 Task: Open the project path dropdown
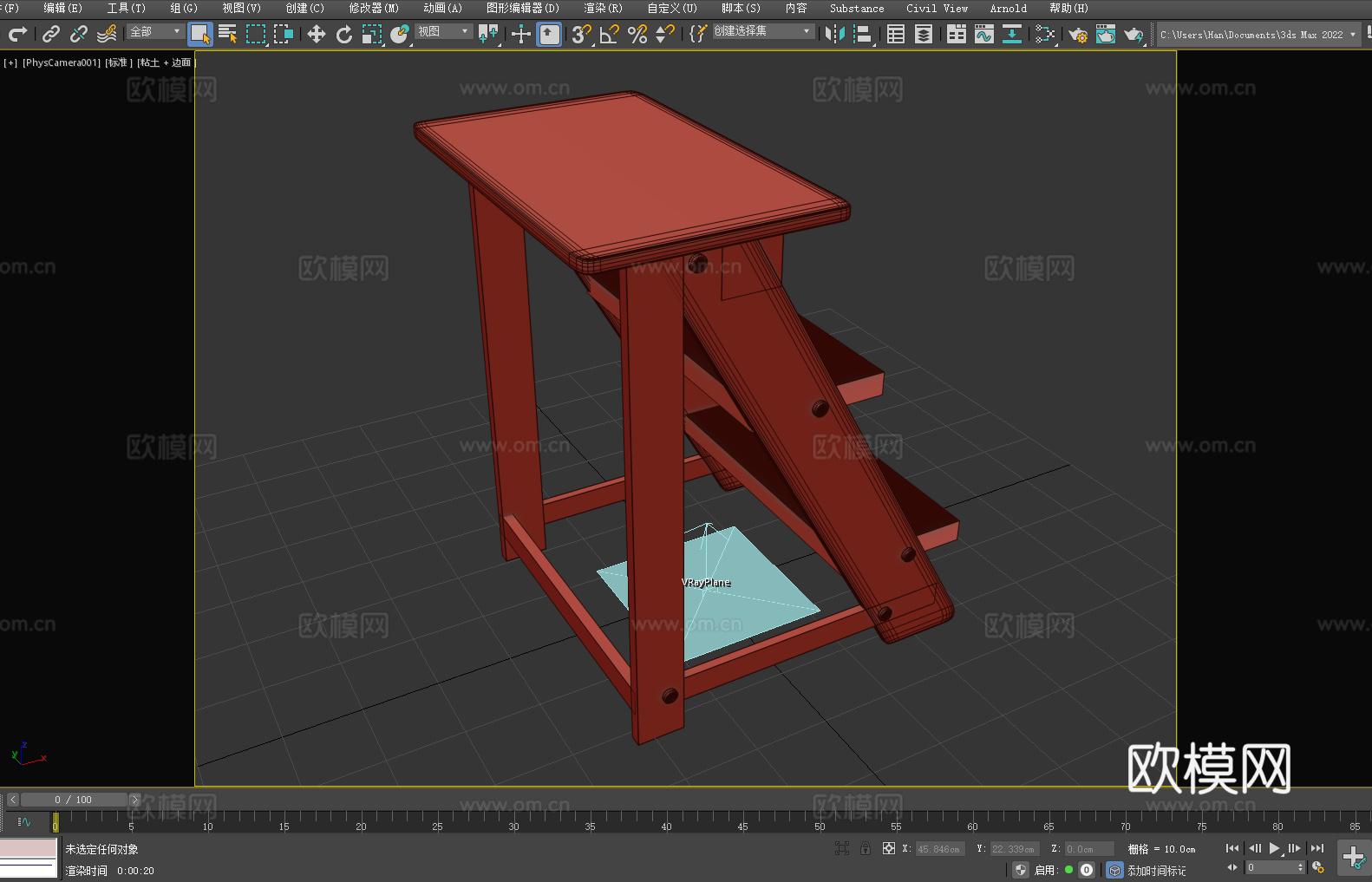[x=1258, y=35]
